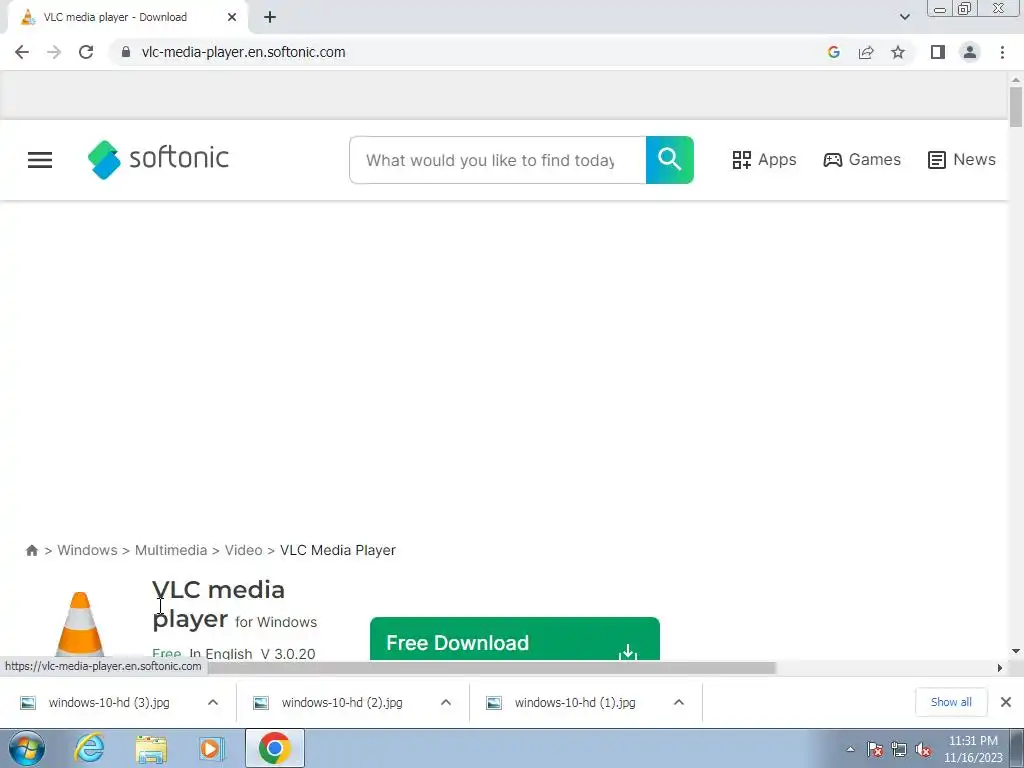
Task: Open the Google icon in address bar
Action: coord(833,52)
